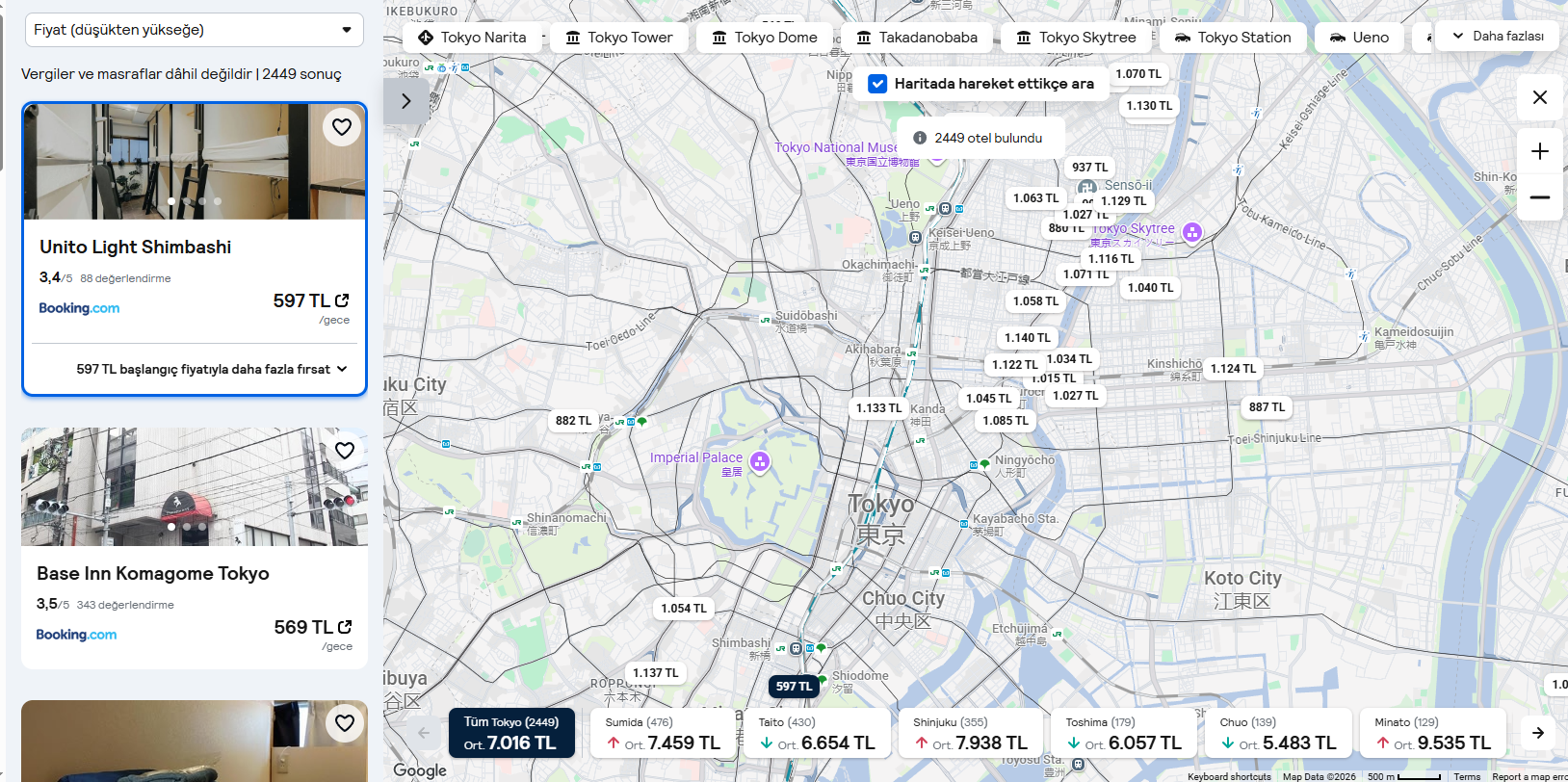Image resolution: width=1568 pixels, height=782 pixels.
Task: Select the Tokyo Narita chip
Action: coord(472,38)
